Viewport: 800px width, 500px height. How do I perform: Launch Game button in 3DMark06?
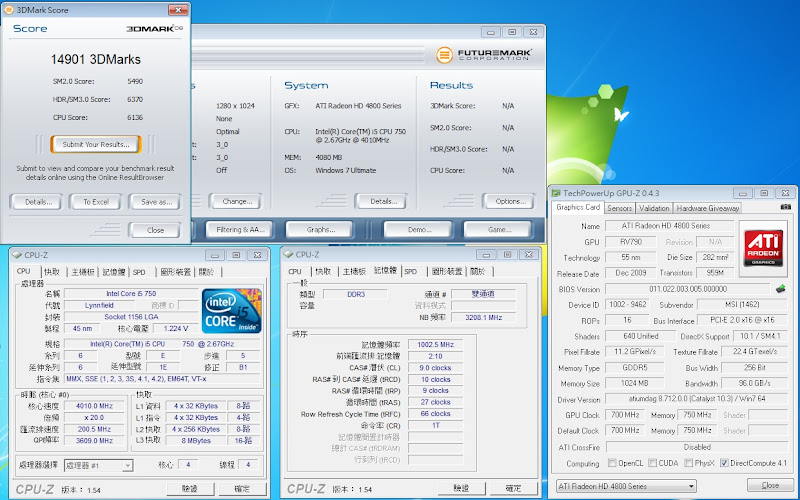point(498,230)
